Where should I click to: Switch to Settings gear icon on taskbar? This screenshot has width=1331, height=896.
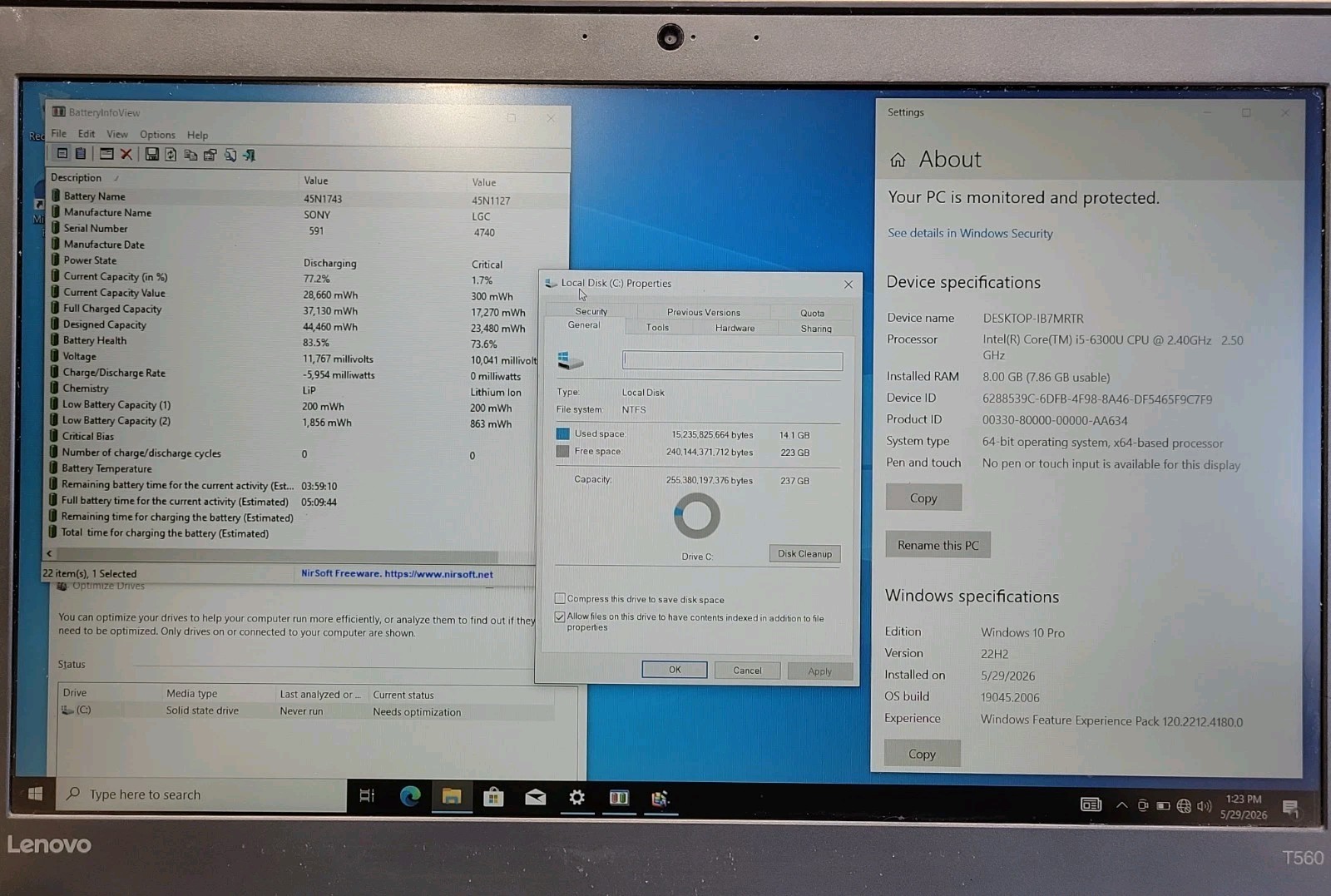576,798
